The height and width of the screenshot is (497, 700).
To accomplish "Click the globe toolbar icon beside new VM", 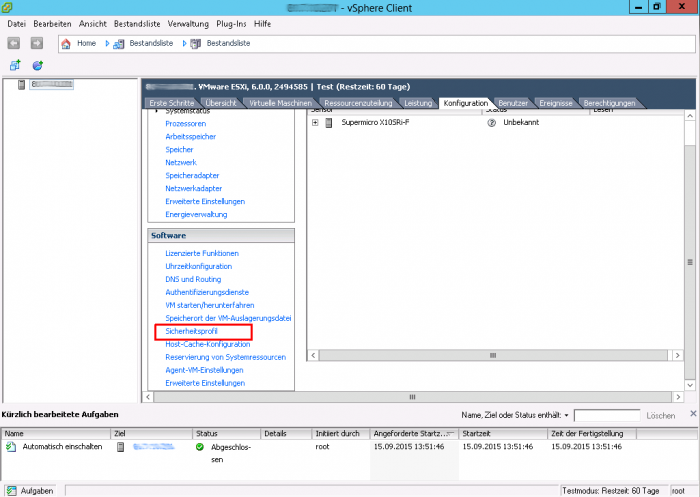I will coord(38,66).
